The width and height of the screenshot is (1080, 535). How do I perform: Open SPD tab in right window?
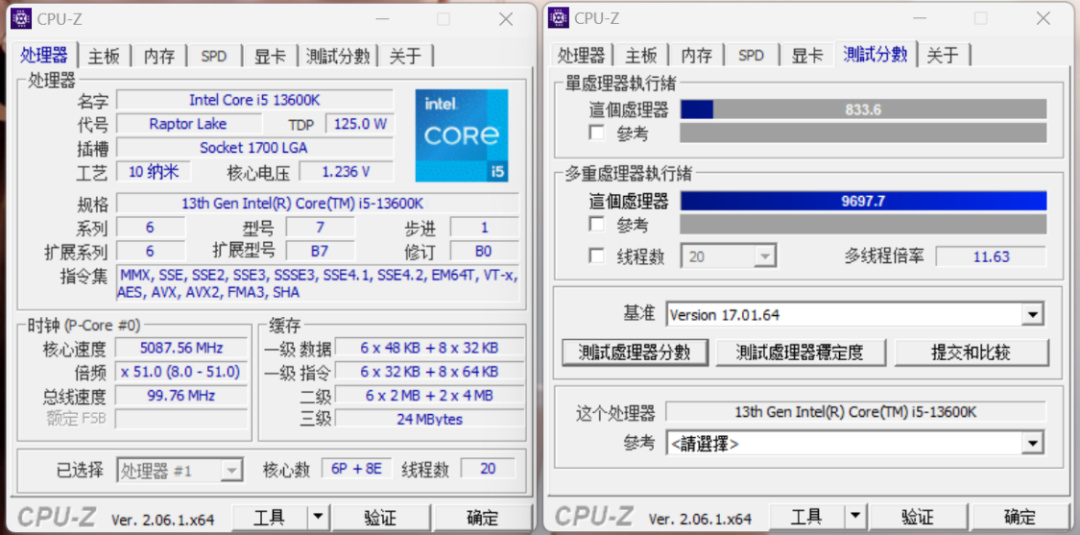tap(751, 56)
